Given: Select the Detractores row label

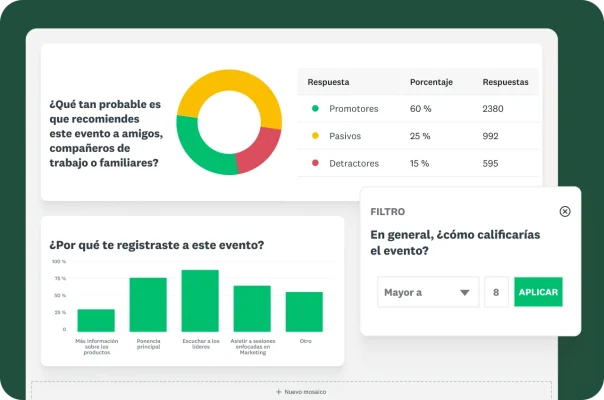Looking at the screenshot, I should tap(354, 163).
